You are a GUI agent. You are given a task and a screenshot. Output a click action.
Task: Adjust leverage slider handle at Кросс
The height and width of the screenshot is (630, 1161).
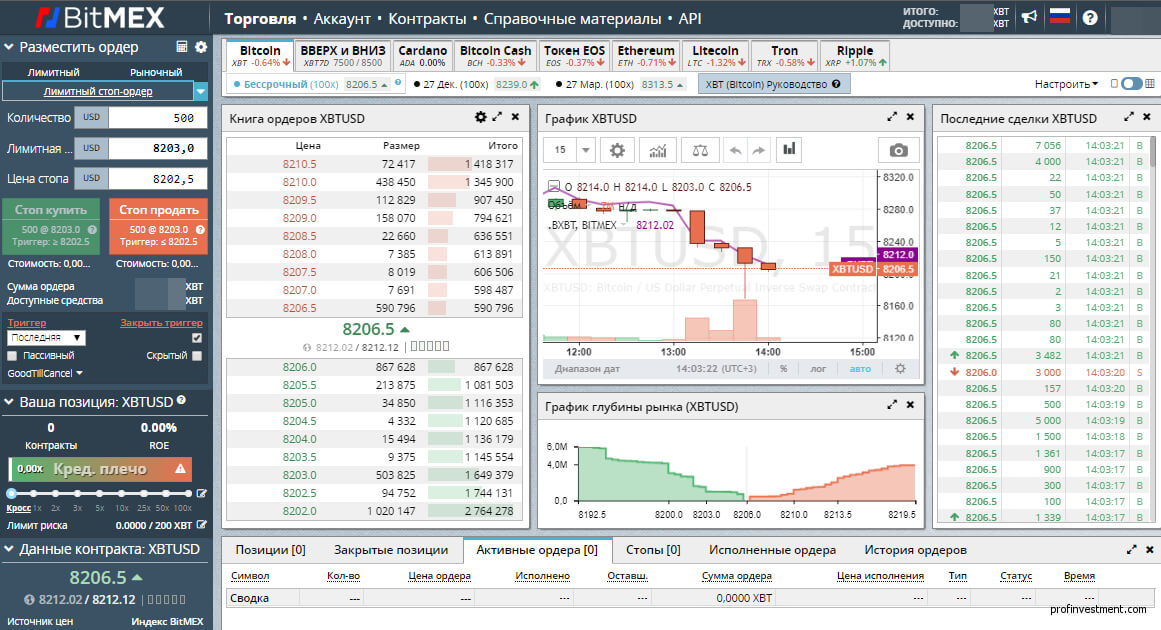point(11,493)
